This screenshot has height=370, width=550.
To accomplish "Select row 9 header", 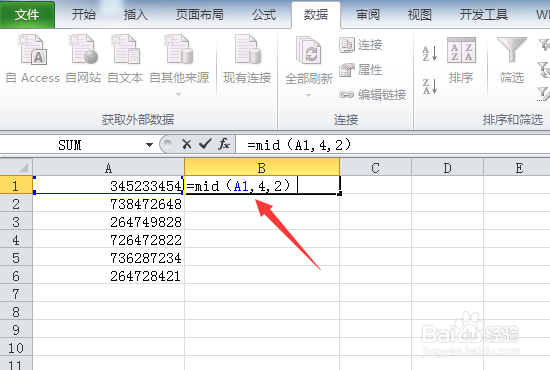I will (16, 329).
